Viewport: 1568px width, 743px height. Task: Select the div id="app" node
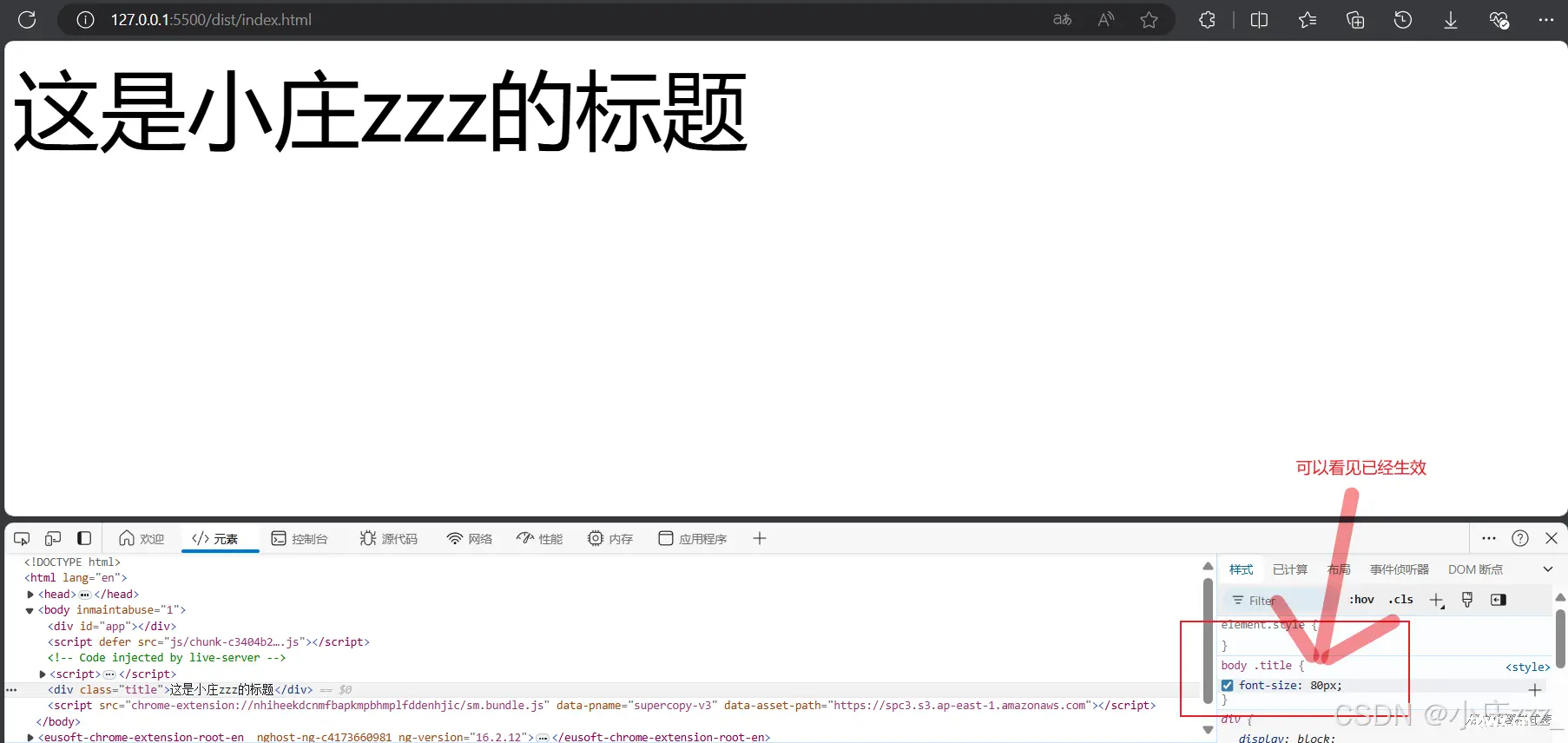point(112,626)
